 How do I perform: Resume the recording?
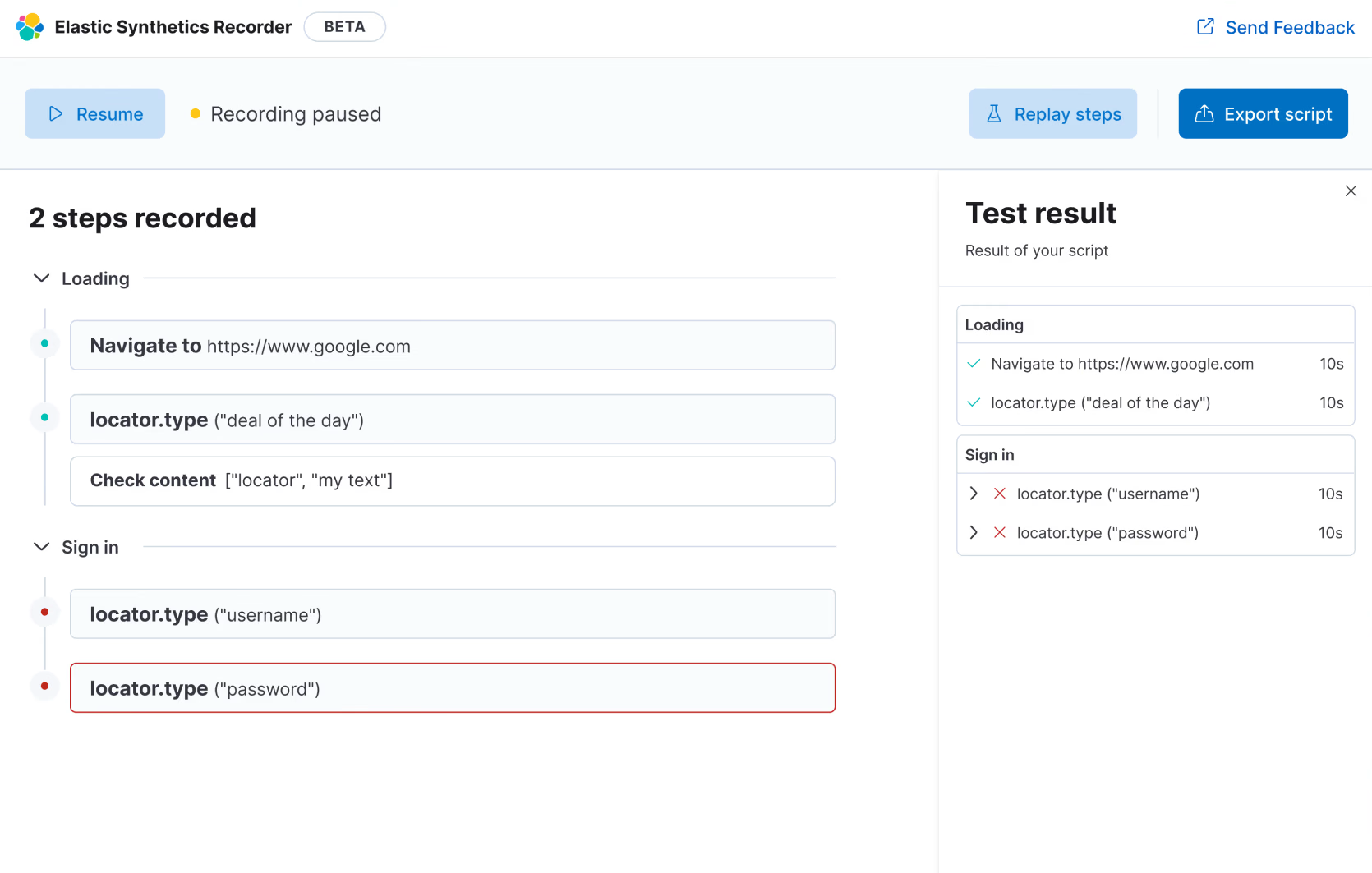click(x=94, y=113)
